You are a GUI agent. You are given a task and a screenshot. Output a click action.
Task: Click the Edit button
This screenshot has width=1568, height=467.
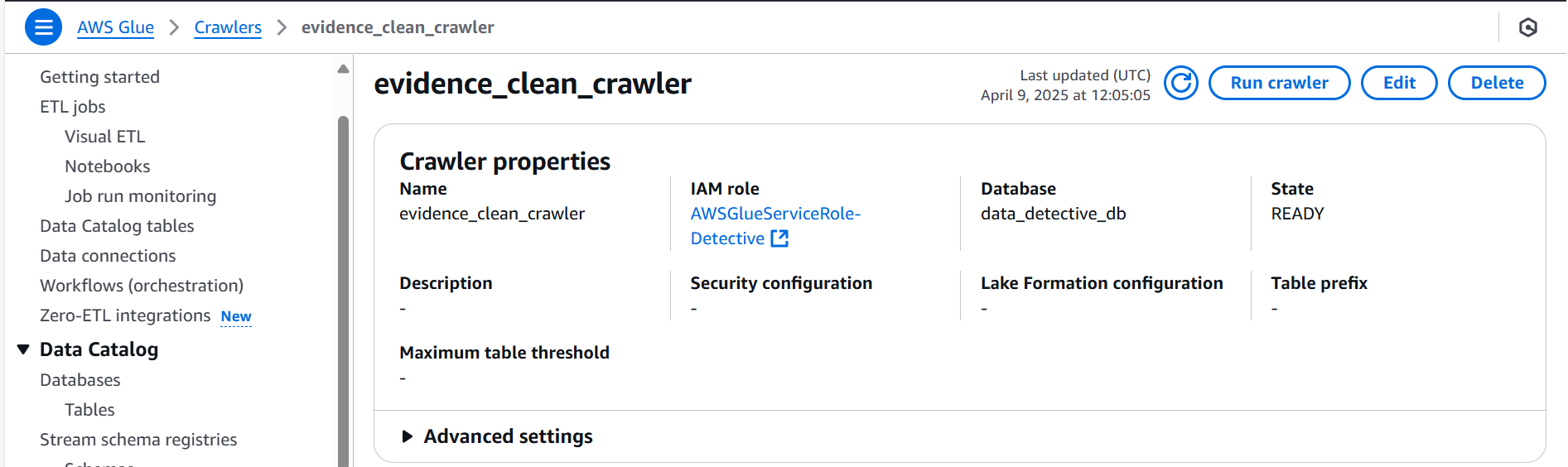1399,83
